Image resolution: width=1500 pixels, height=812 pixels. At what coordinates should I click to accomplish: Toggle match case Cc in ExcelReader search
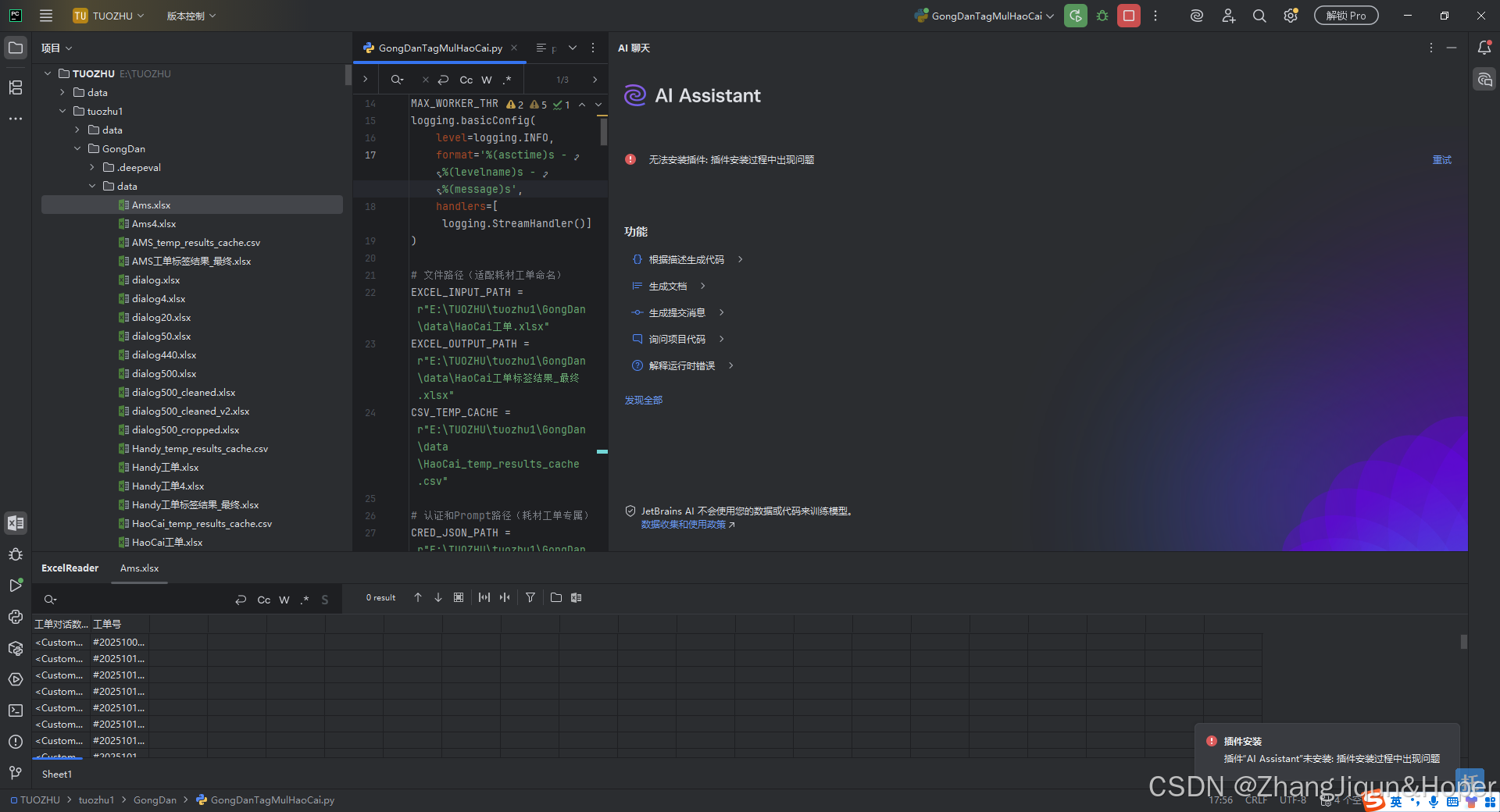click(x=263, y=599)
